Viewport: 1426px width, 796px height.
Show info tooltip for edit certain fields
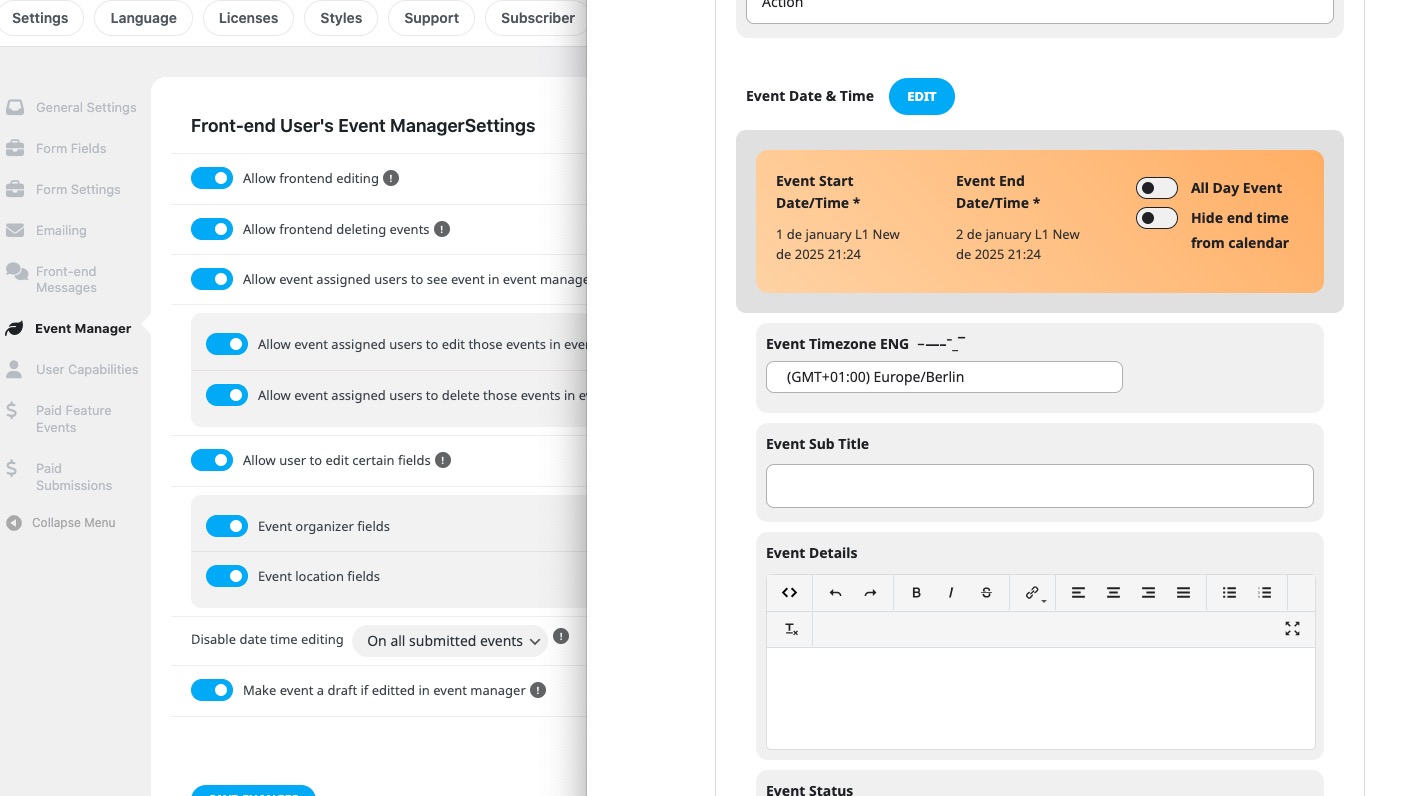[x=443, y=460]
